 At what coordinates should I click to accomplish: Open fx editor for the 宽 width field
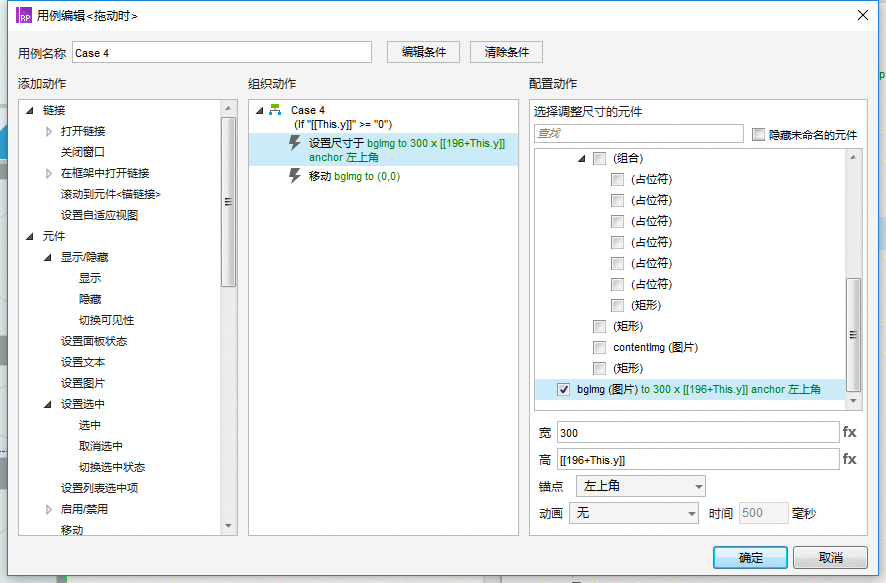[x=849, y=432]
